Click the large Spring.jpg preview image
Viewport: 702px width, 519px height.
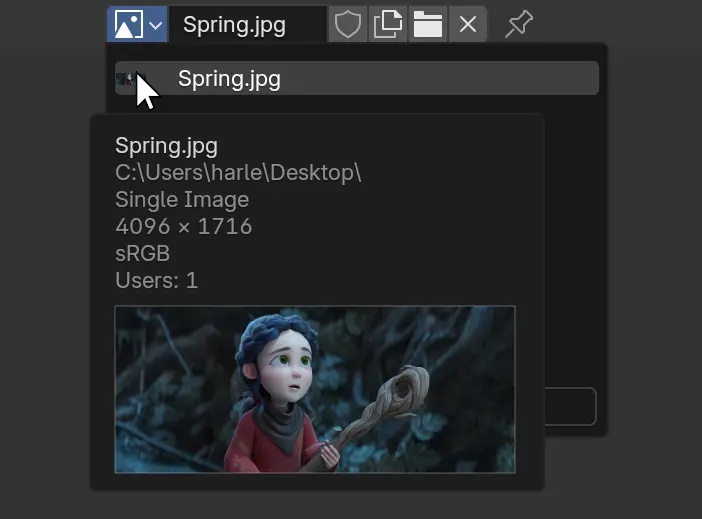coord(315,389)
